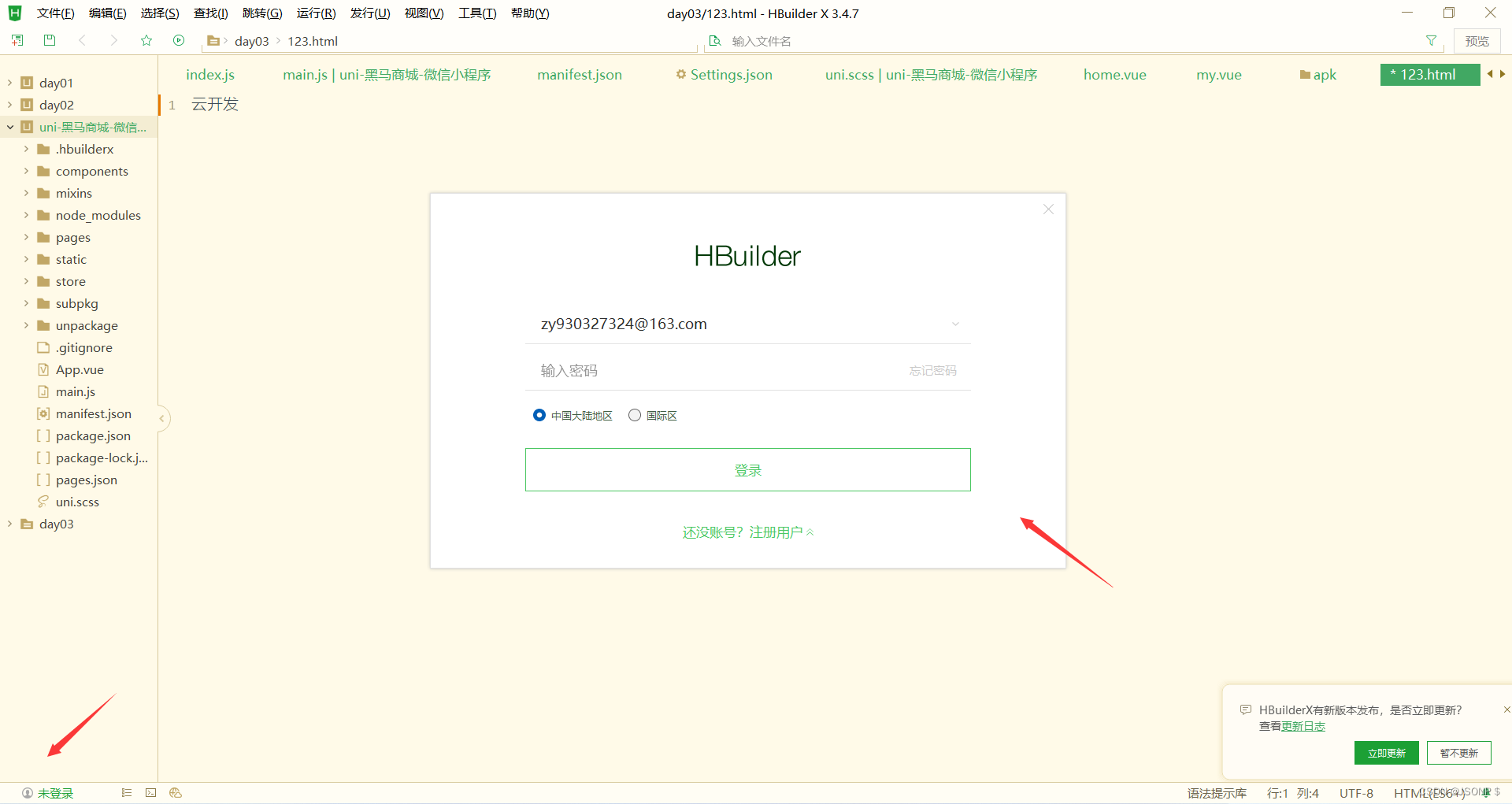Click the UTF-8 encoding in status bar
Screen dimensions: 1512x804
point(1356,793)
